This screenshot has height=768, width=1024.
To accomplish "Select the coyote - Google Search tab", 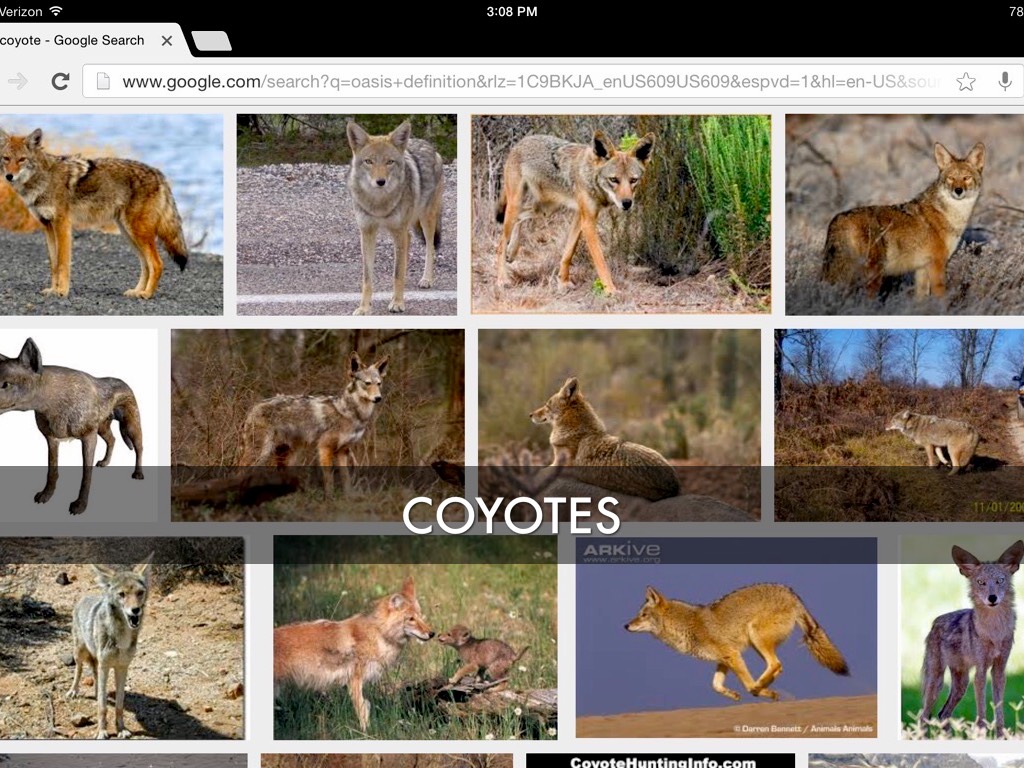I will click(x=75, y=41).
